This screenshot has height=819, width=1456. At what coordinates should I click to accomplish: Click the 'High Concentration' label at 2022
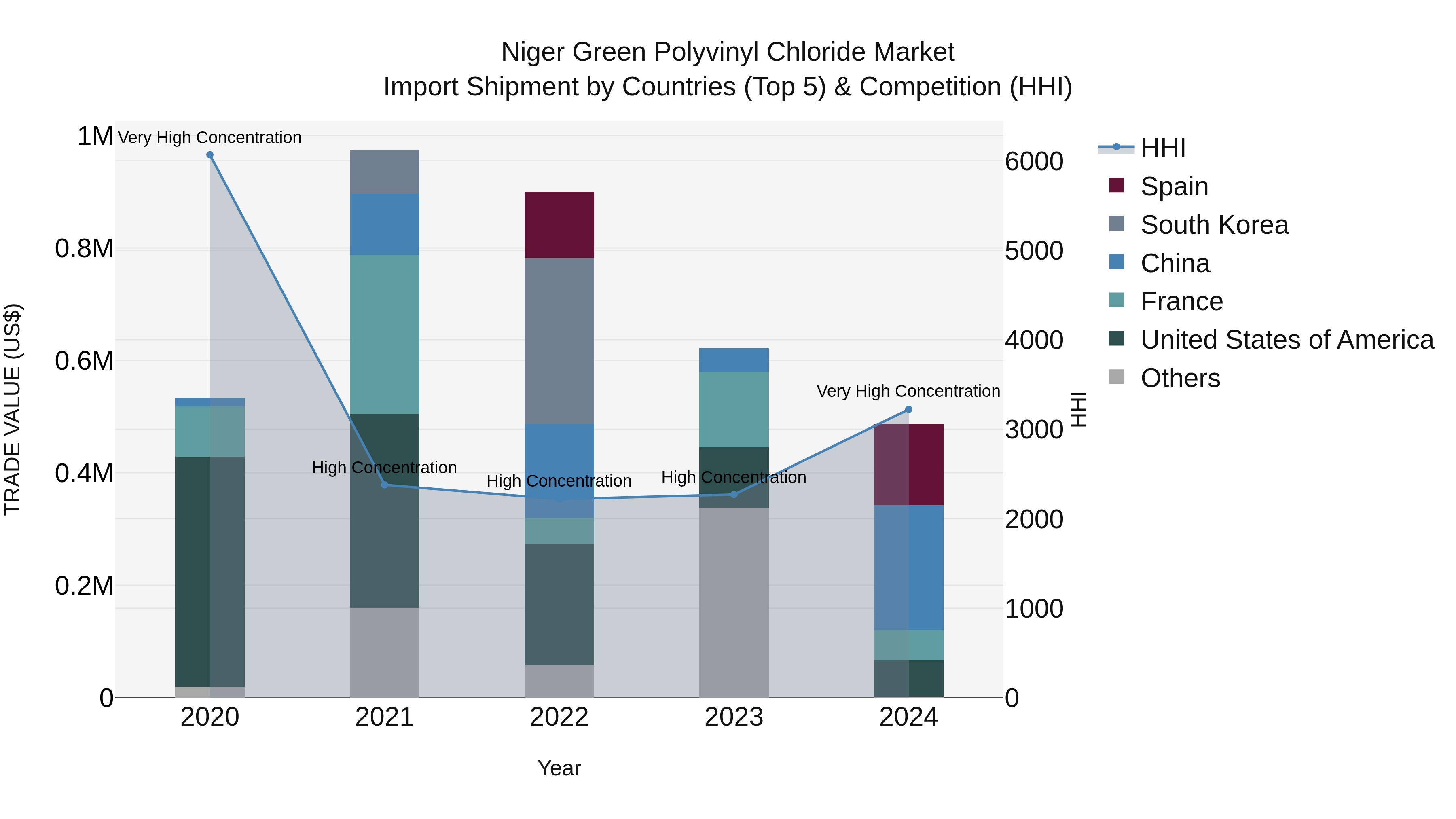click(x=559, y=481)
